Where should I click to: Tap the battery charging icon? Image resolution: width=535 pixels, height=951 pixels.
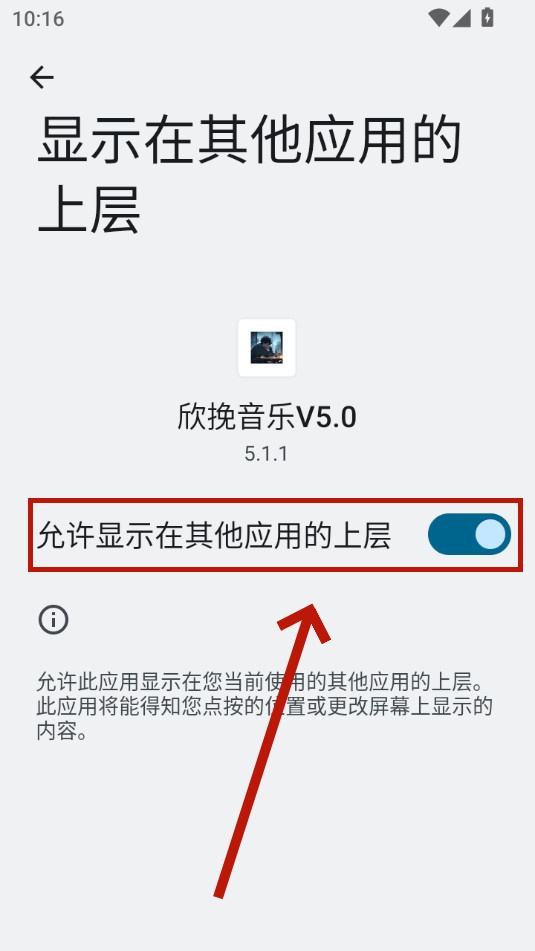[x=488, y=18]
